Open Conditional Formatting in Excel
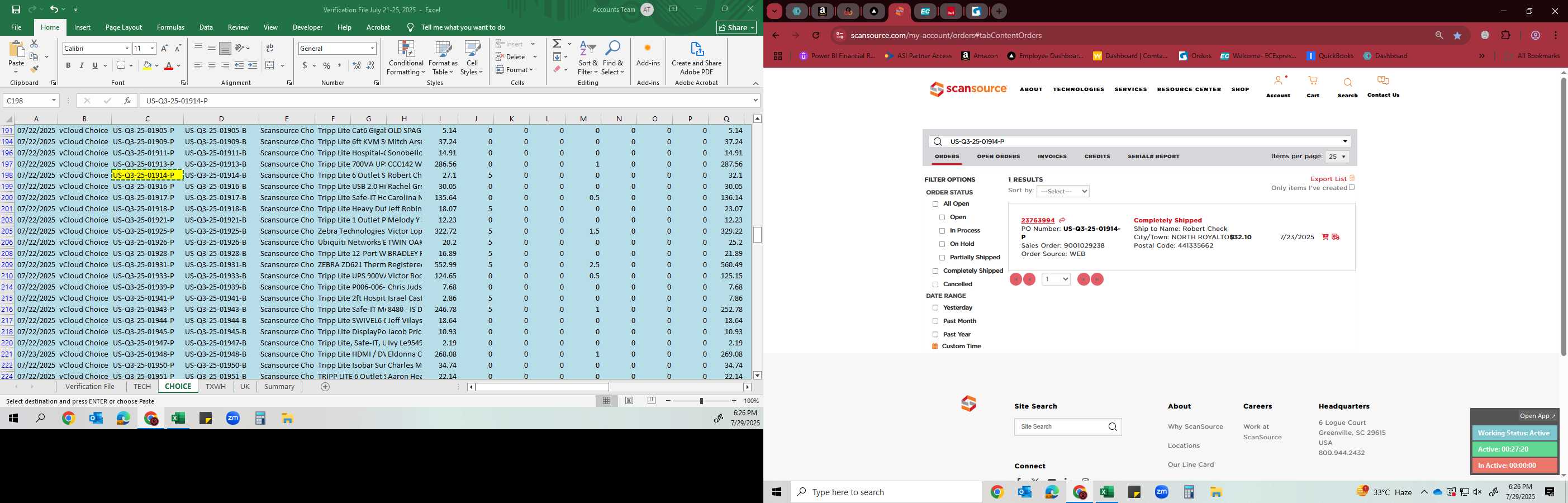Image resolution: width=1568 pixels, height=503 pixels. coord(406,59)
